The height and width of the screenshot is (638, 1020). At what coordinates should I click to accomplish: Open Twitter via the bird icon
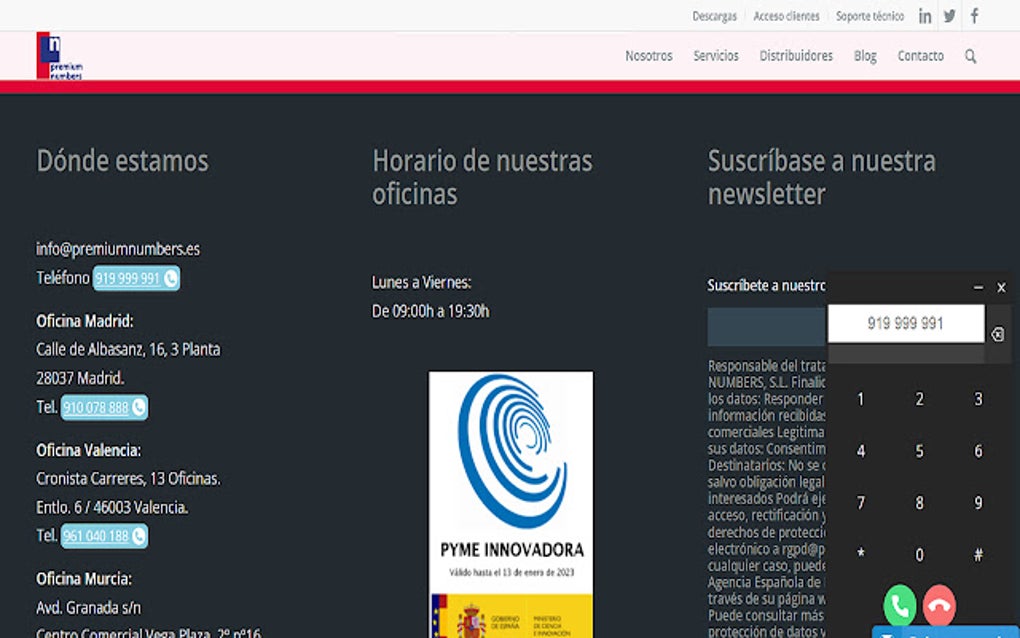948,15
